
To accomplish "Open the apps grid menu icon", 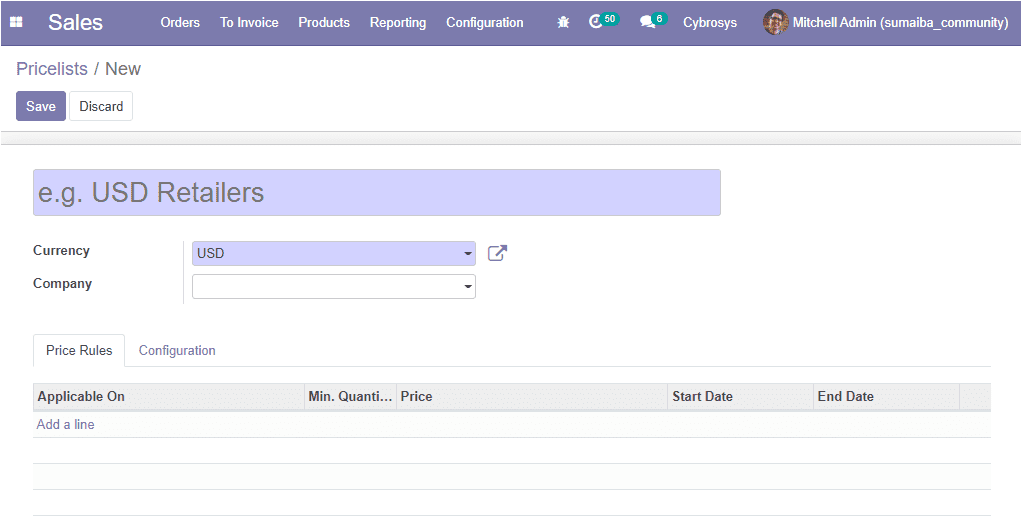I will 16,23.
